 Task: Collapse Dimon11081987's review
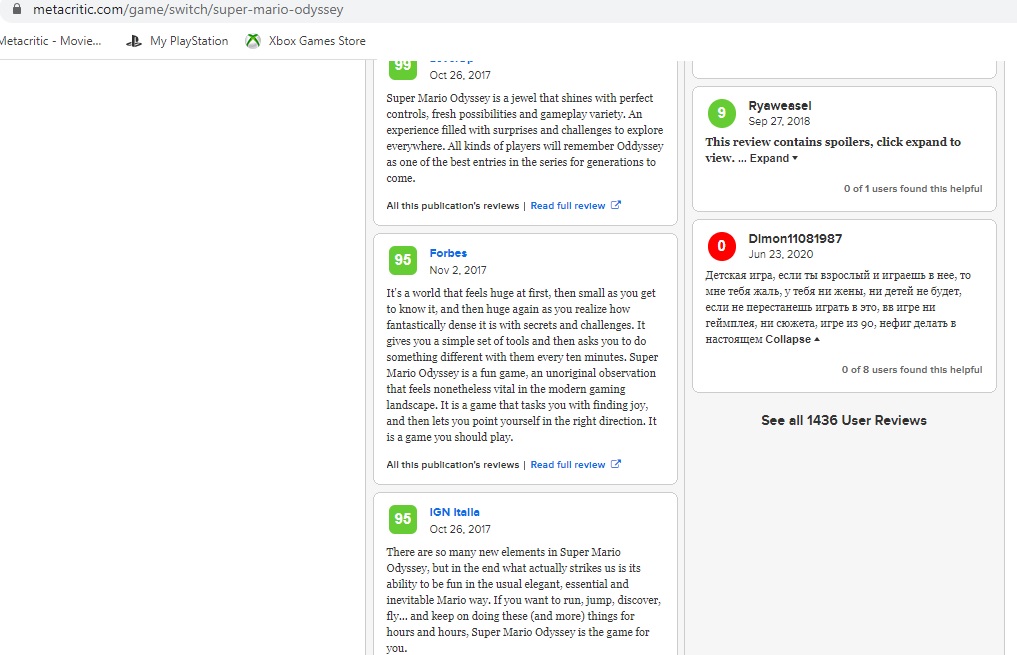[793, 339]
